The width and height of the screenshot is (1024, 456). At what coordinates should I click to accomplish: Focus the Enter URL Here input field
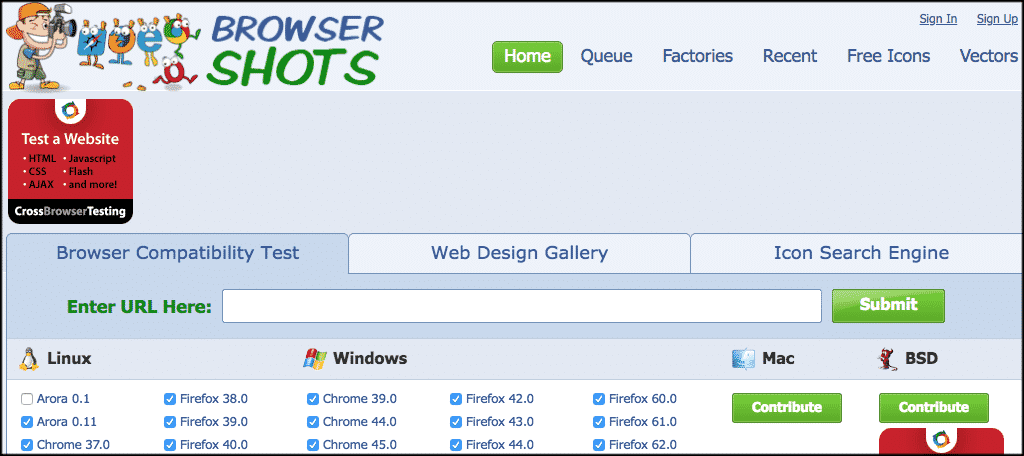click(x=522, y=306)
